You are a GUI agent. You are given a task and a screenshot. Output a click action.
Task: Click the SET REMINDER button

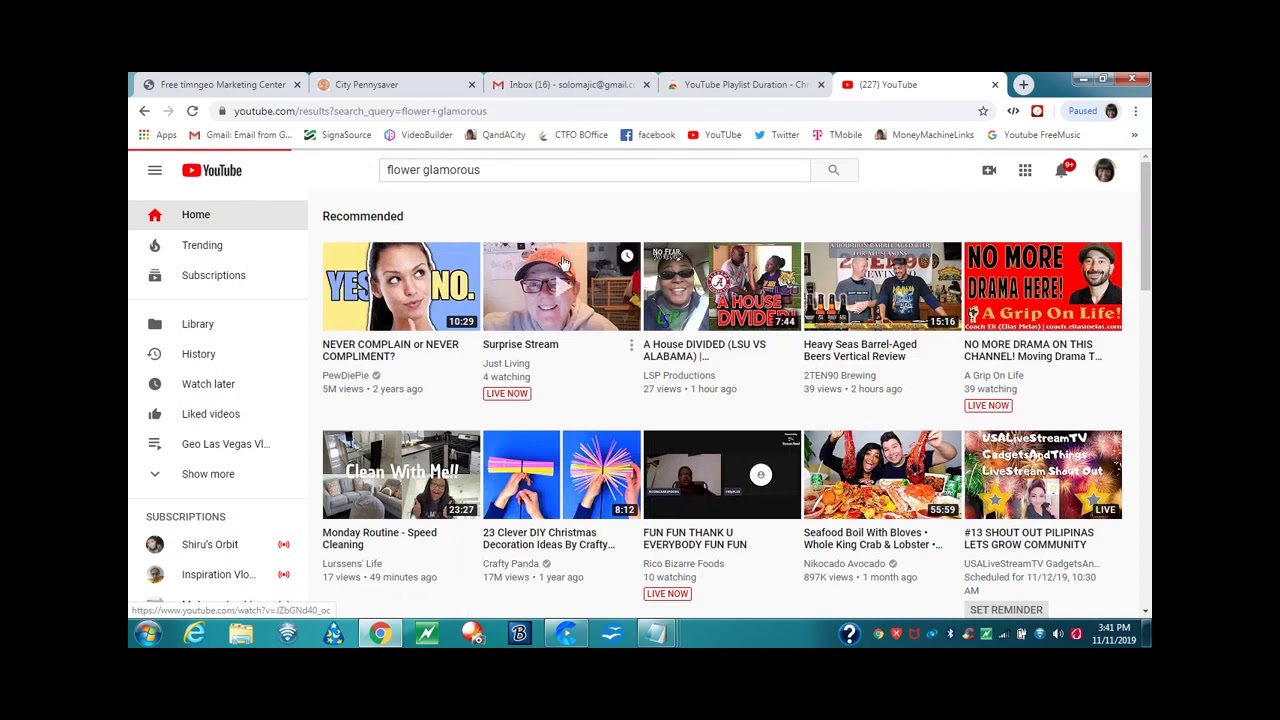pos(1006,610)
